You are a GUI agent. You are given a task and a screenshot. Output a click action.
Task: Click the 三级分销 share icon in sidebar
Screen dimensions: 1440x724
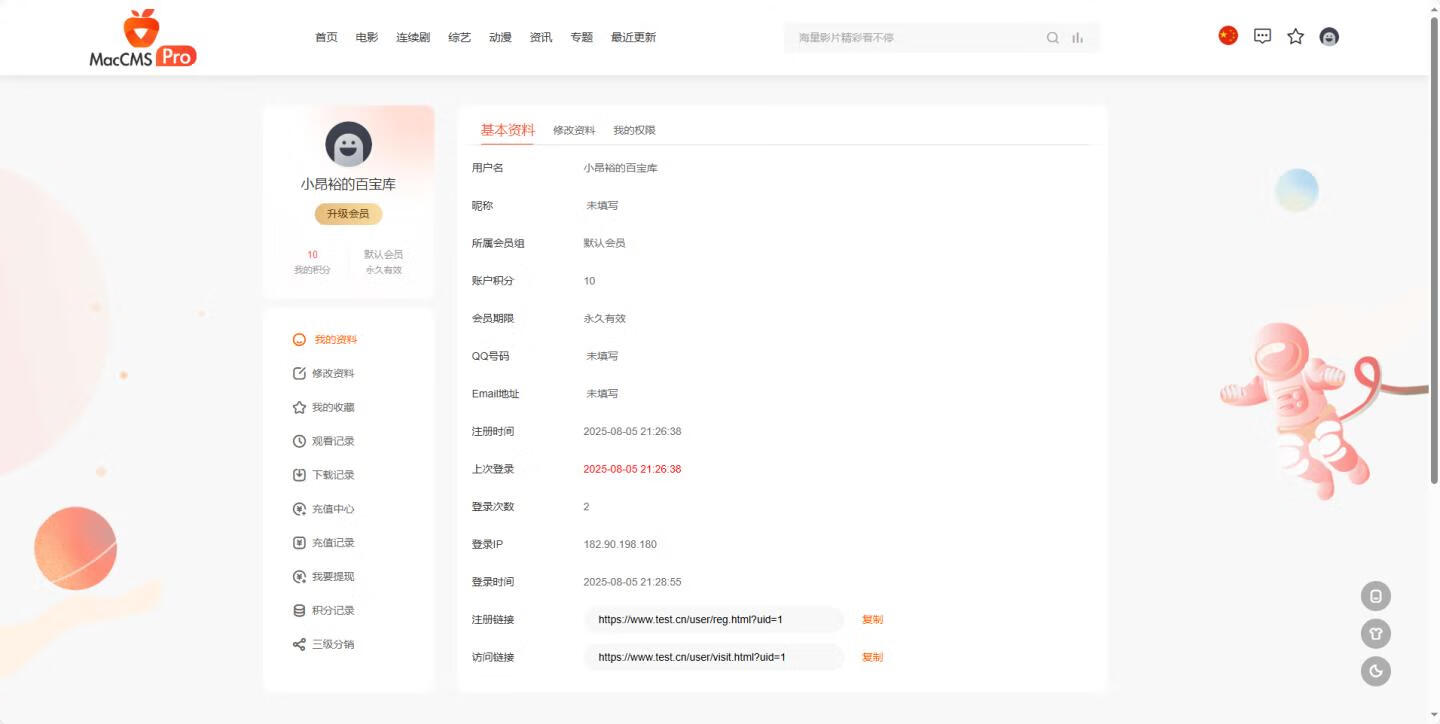tap(299, 645)
